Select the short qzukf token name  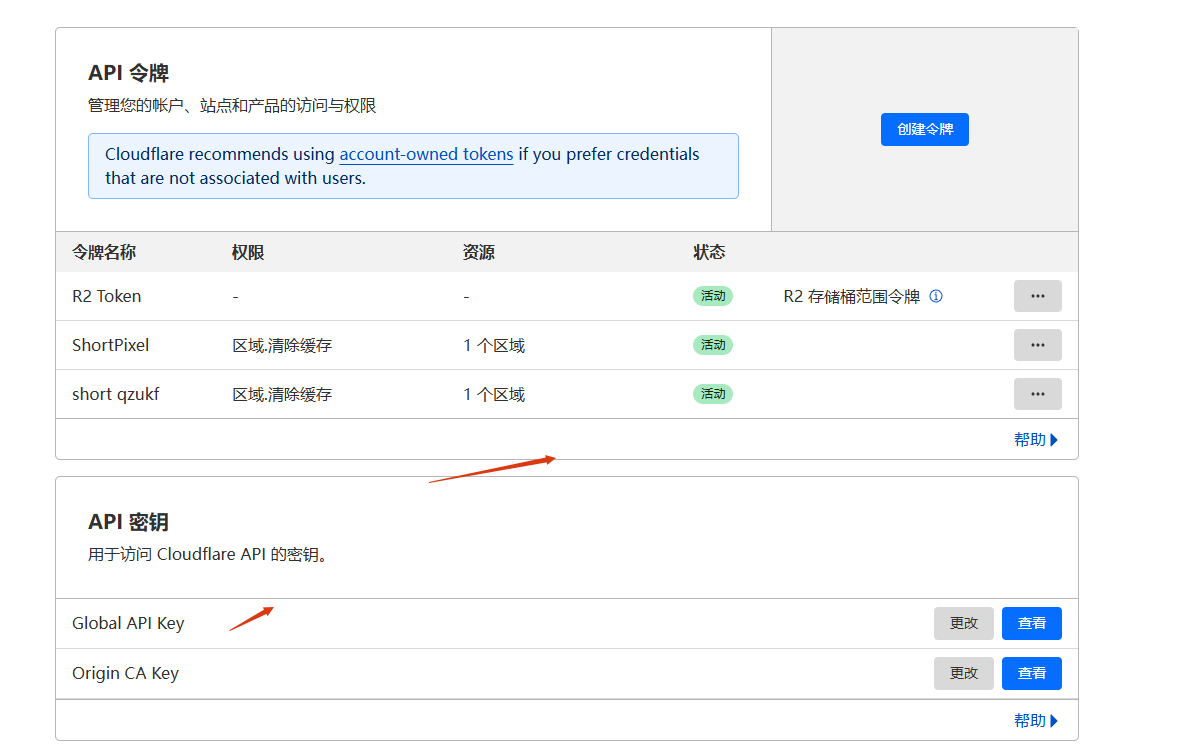click(115, 394)
